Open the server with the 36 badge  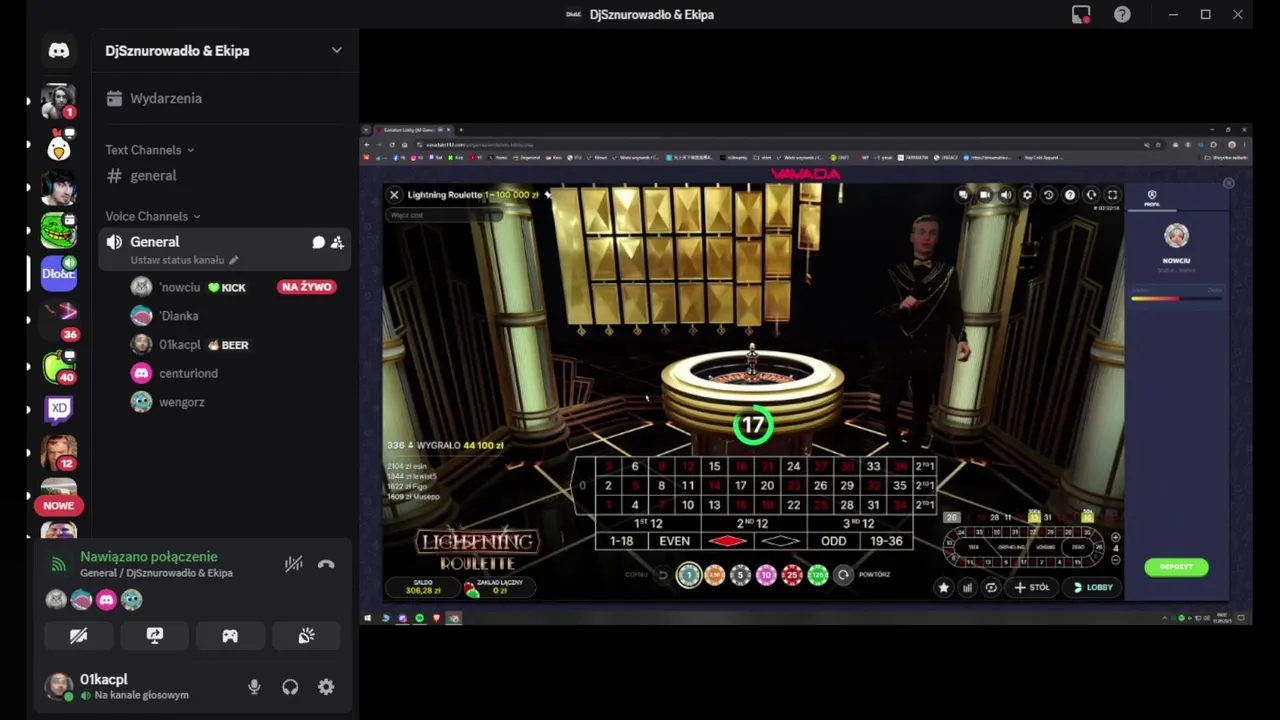coord(59,318)
